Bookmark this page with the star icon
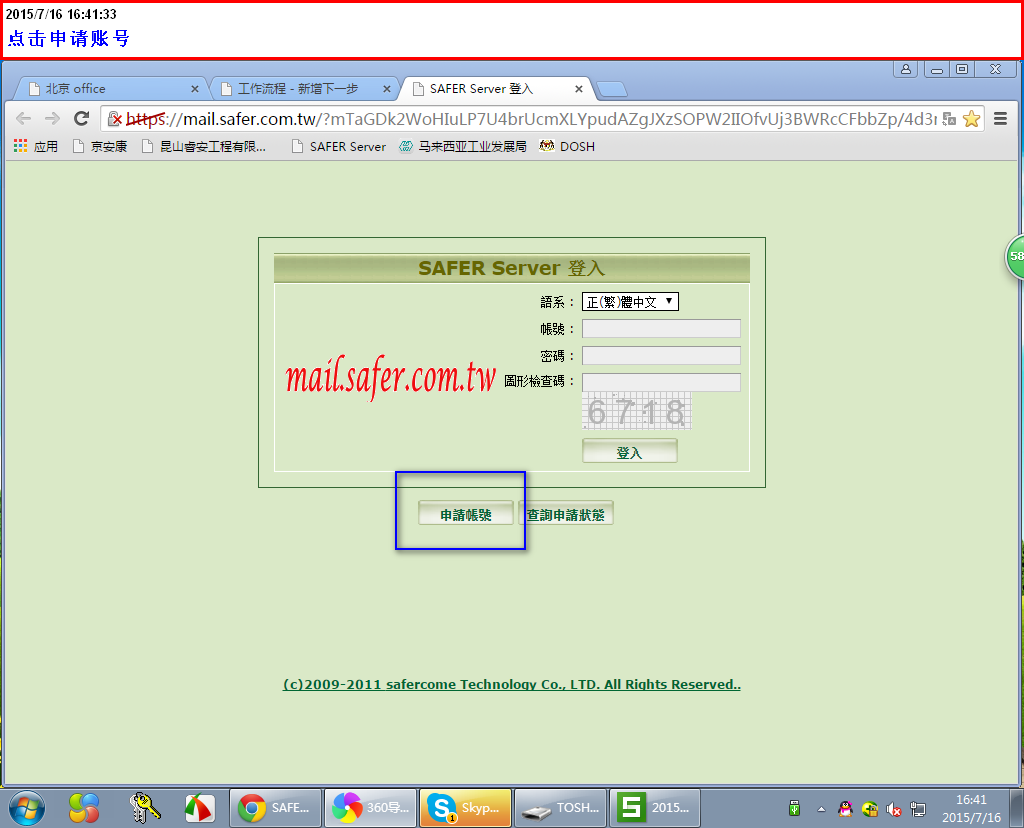This screenshot has height=828, width=1024. click(971, 118)
